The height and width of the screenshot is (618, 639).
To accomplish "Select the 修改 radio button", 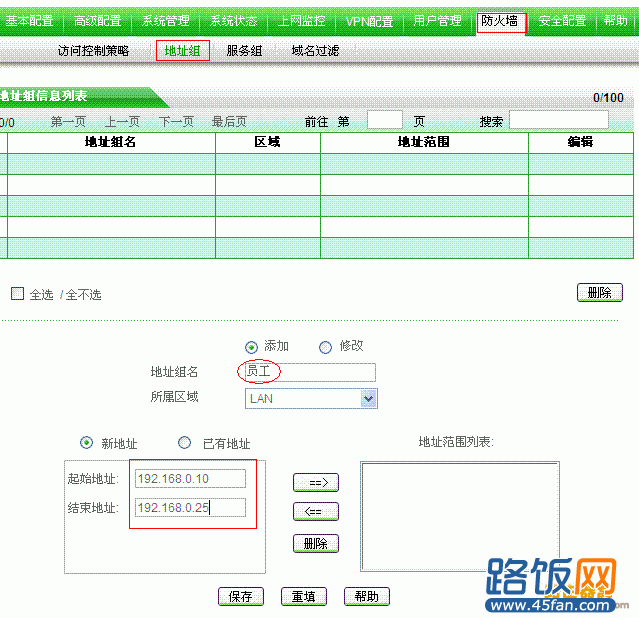I will 325,347.
